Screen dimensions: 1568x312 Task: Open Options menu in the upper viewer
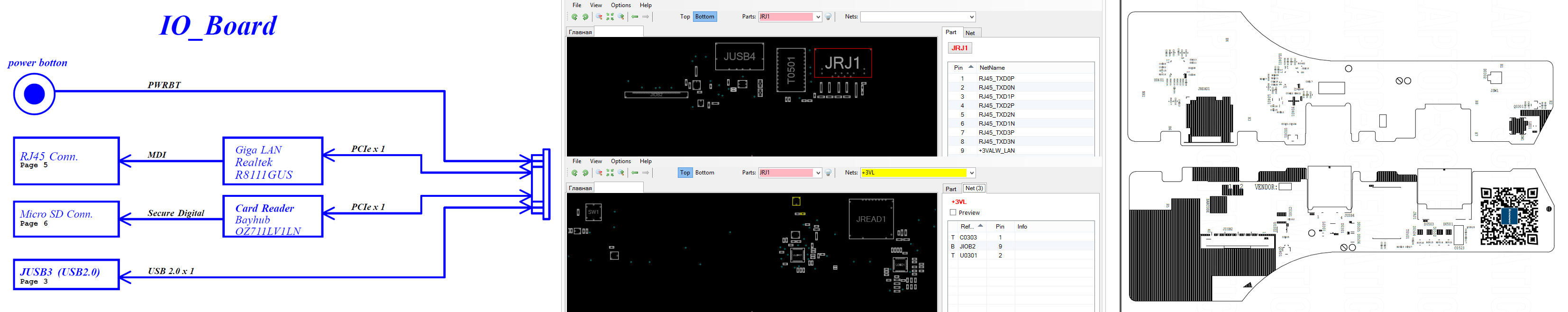620,6
